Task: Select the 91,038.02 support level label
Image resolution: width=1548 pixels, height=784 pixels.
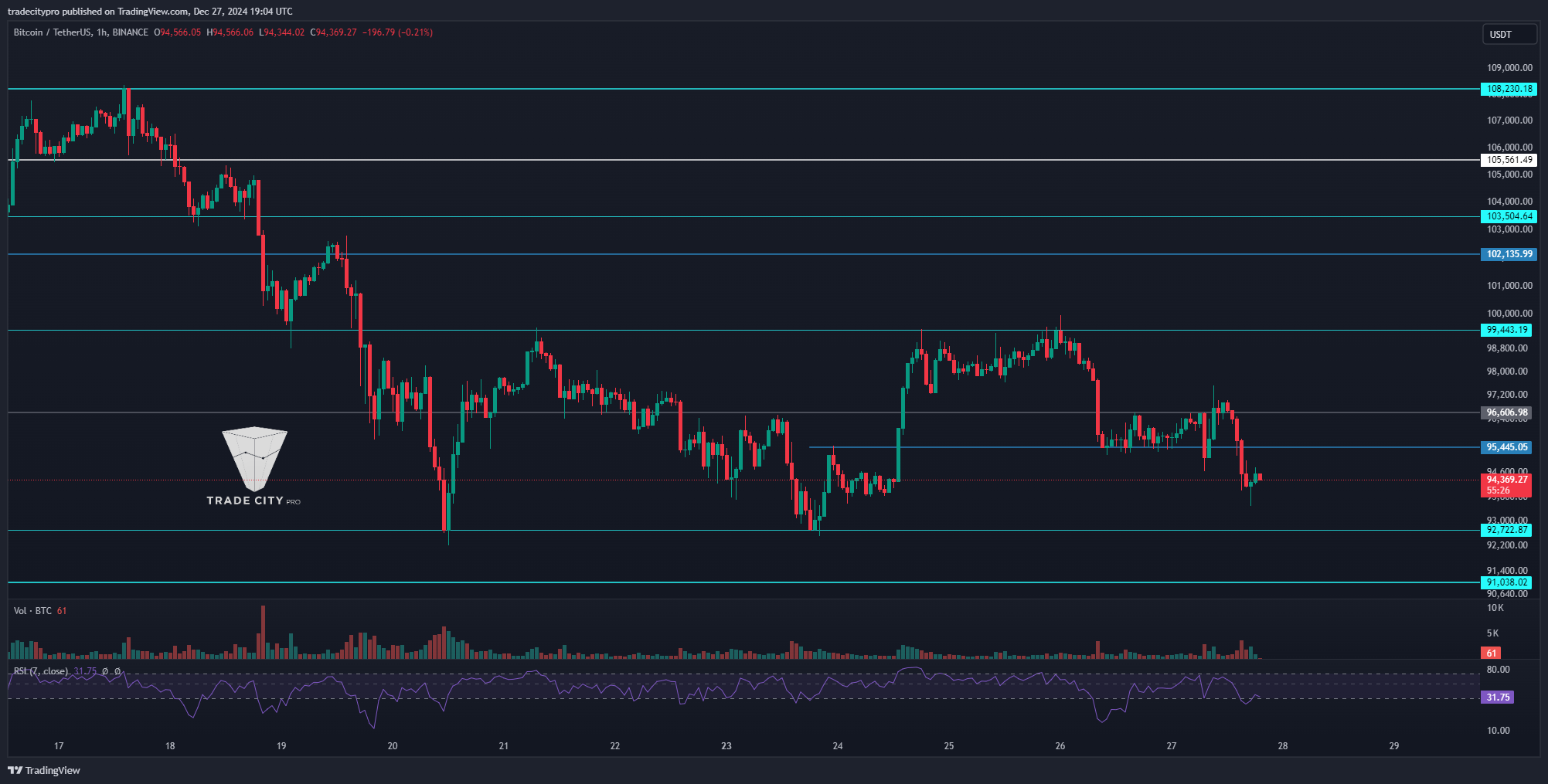Action: (1506, 582)
